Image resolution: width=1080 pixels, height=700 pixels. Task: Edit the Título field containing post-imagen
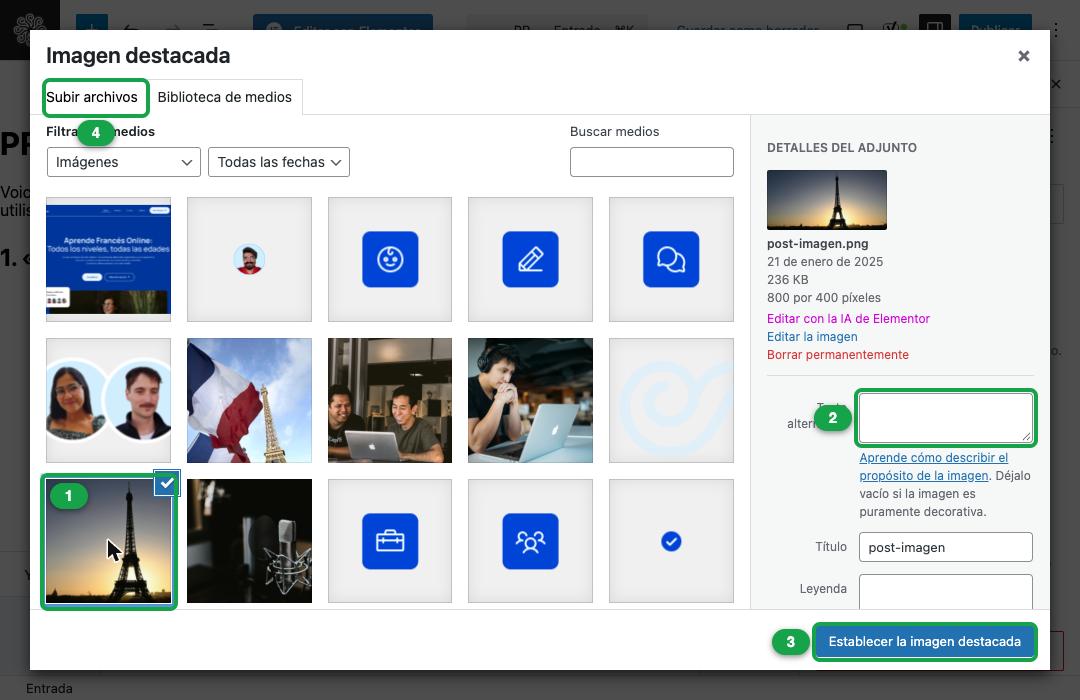(946, 547)
